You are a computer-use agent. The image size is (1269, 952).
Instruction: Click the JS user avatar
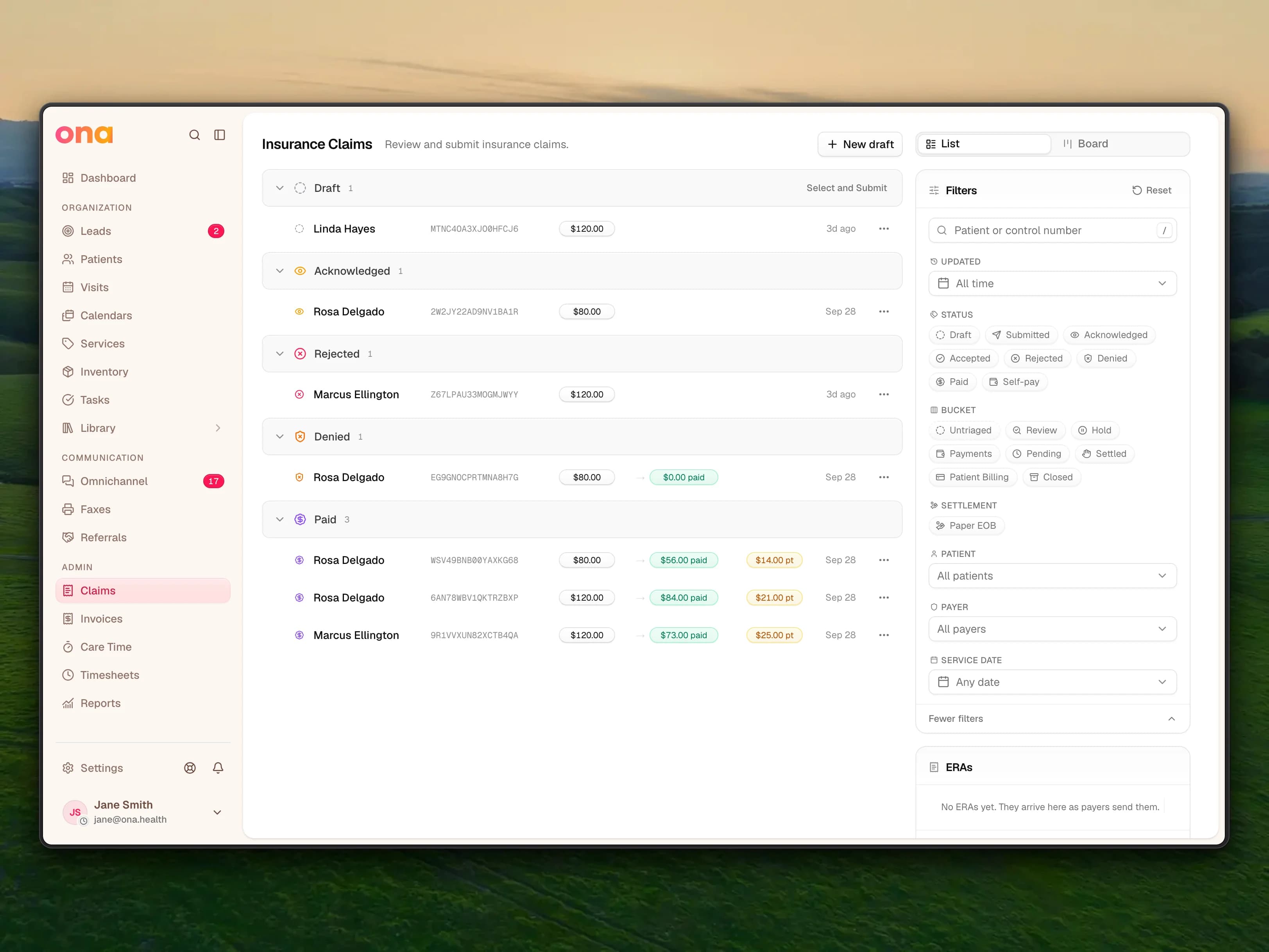75,812
